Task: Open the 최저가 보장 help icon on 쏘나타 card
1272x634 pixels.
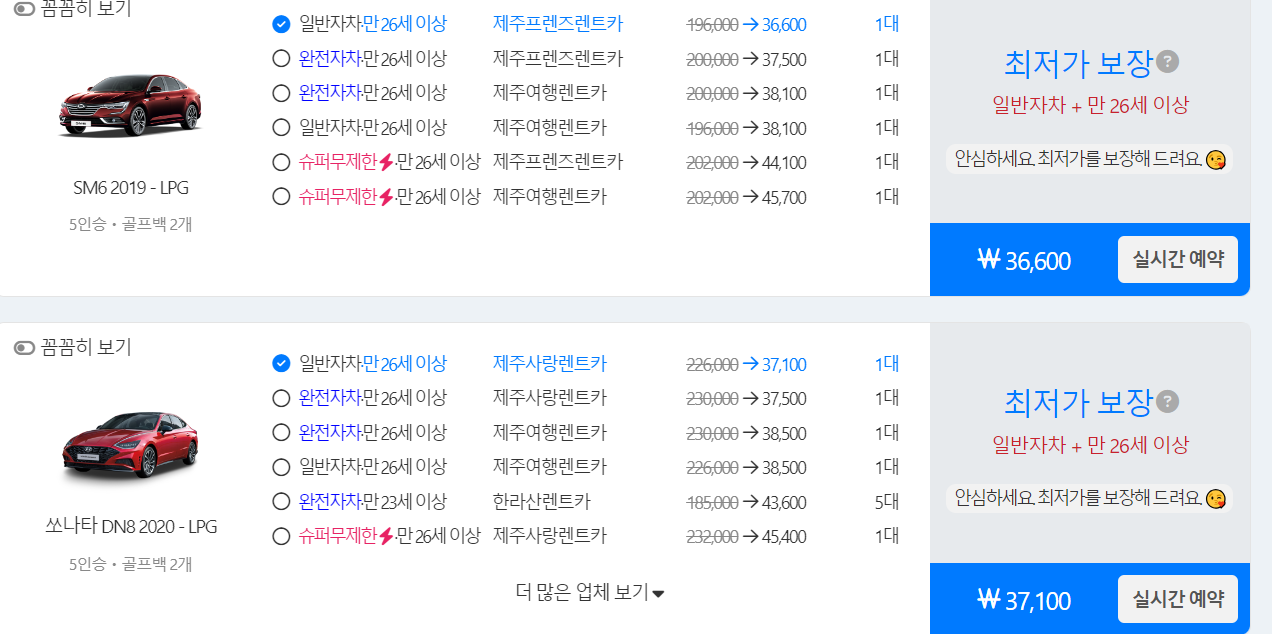Action: [x=1168, y=401]
